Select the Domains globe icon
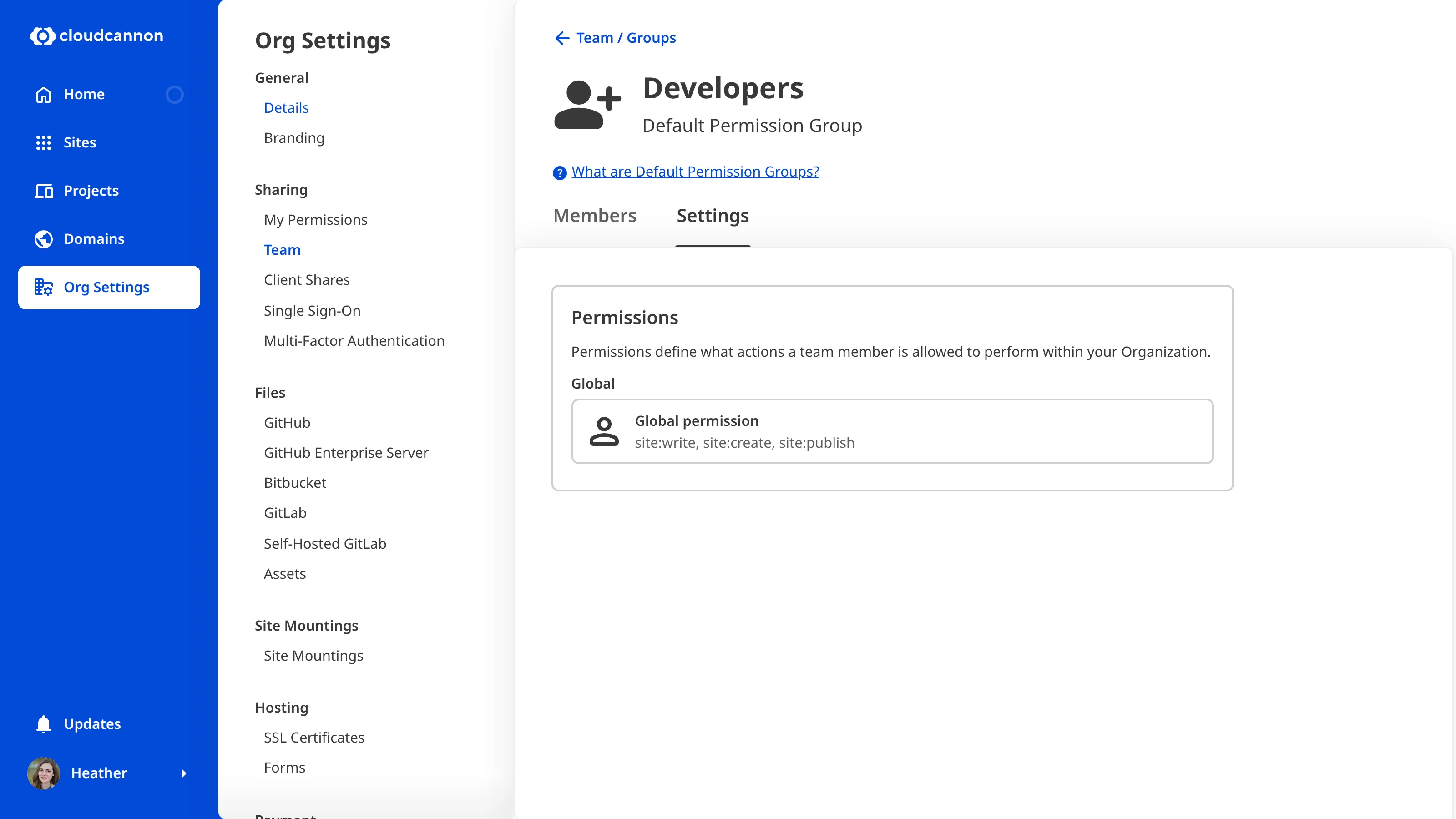The width and height of the screenshot is (1456, 819). click(x=44, y=238)
